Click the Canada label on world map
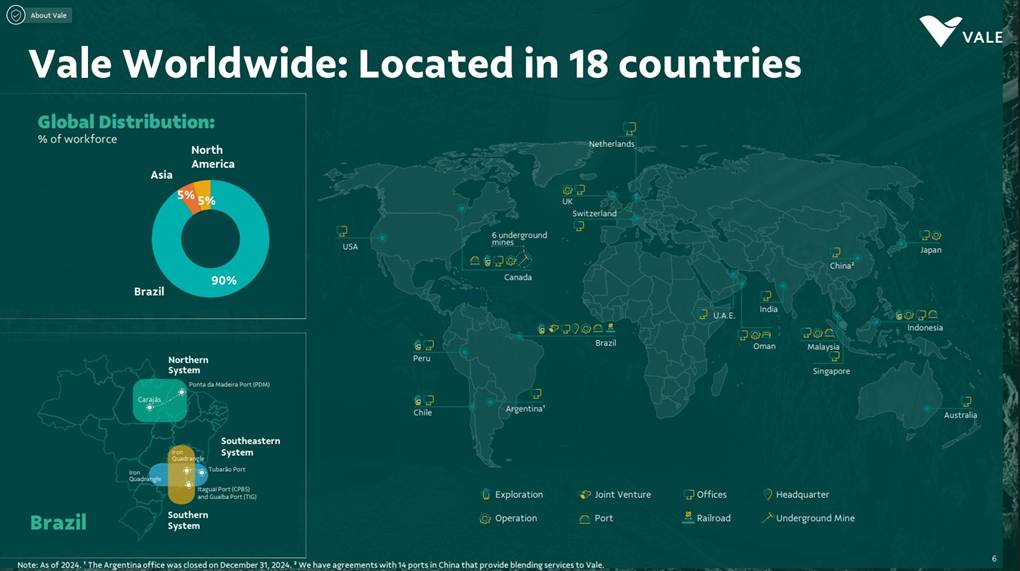This screenshot has height=571, width=1020. click(517, 277)
